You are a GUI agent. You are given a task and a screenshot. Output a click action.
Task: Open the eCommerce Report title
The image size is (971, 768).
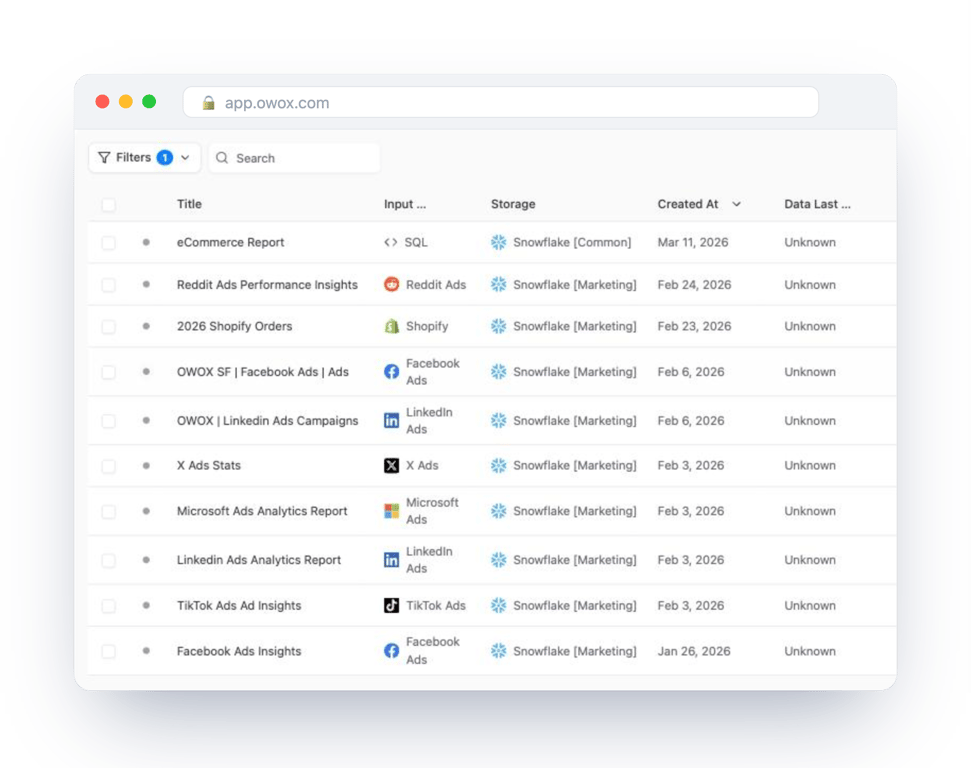[x=230, y=242]
